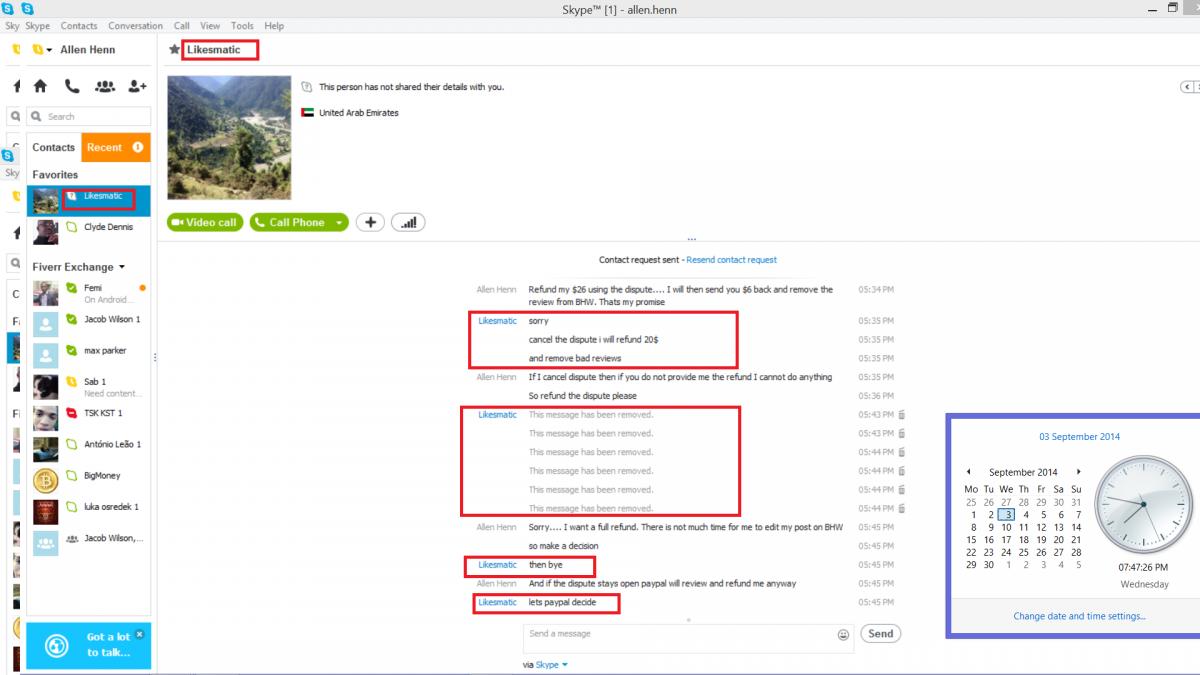
Task: Click Sab 1 yellow away status icon
Action: [x=71, y=382]
